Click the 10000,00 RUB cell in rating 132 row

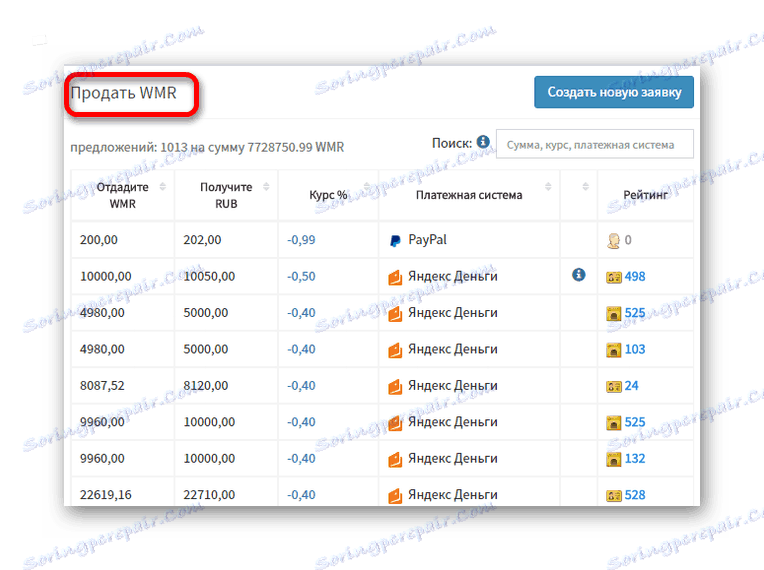click(x=226, y=458)
